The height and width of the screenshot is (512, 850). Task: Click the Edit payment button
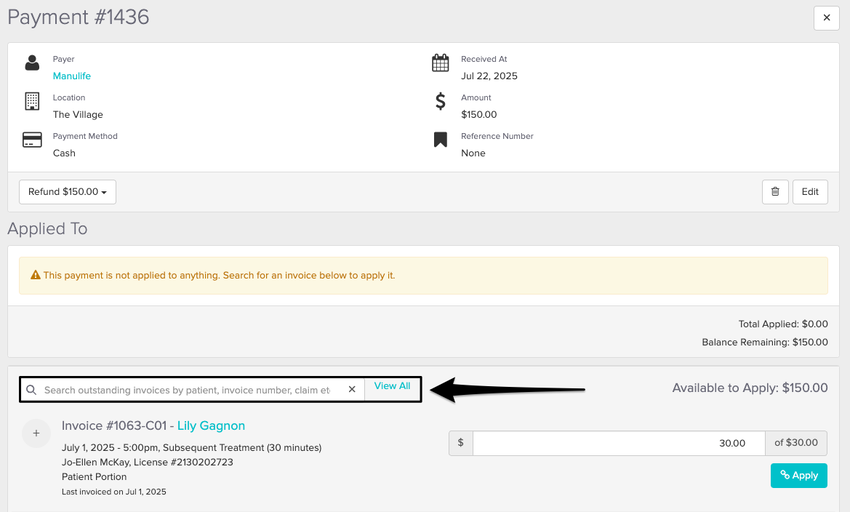click(810, 192)
